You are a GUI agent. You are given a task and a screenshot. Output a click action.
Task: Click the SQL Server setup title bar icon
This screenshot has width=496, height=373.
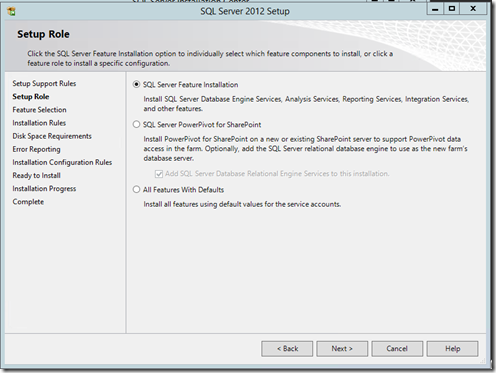click(12, 12)
